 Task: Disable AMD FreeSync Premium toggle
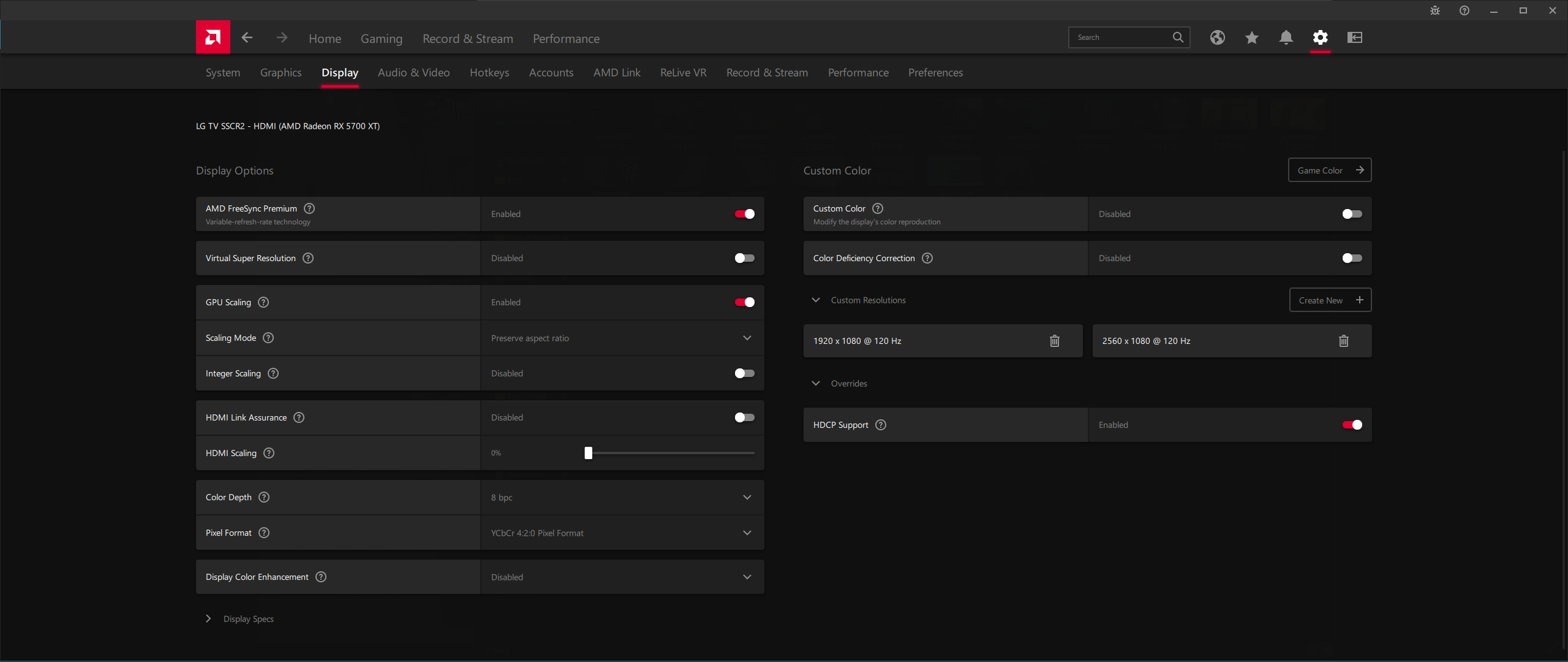pyautogui.click(x=745, y=214)
